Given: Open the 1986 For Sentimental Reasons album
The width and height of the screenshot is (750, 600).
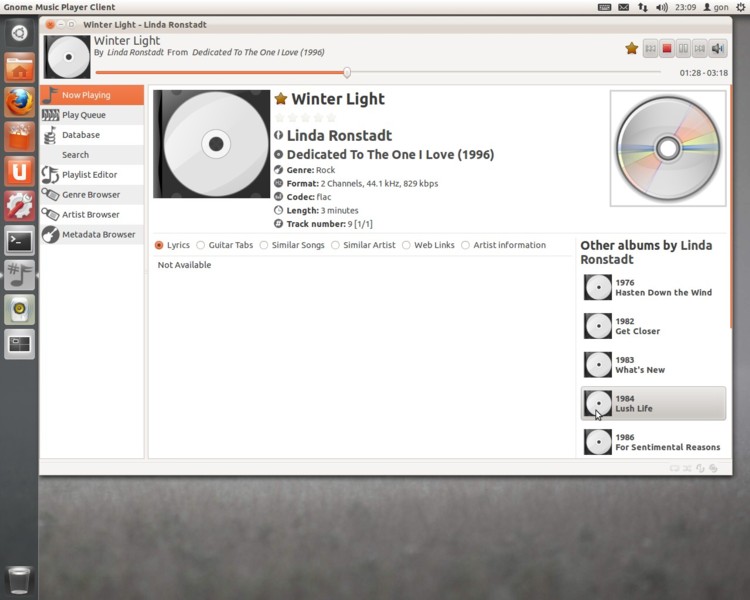Looking at the screenshot, I should (653, 442).
